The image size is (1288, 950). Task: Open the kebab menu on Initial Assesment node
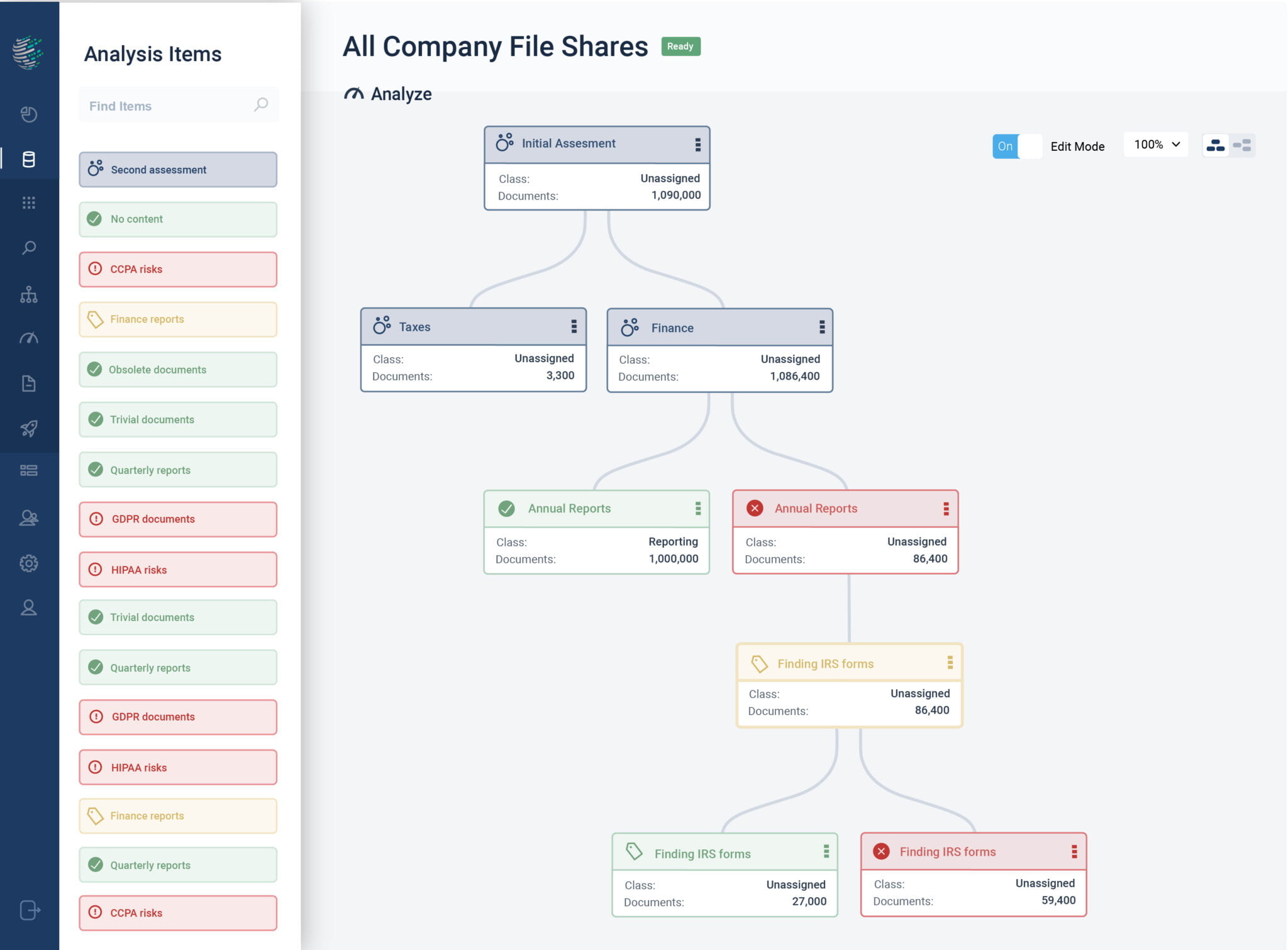point(697,143)
